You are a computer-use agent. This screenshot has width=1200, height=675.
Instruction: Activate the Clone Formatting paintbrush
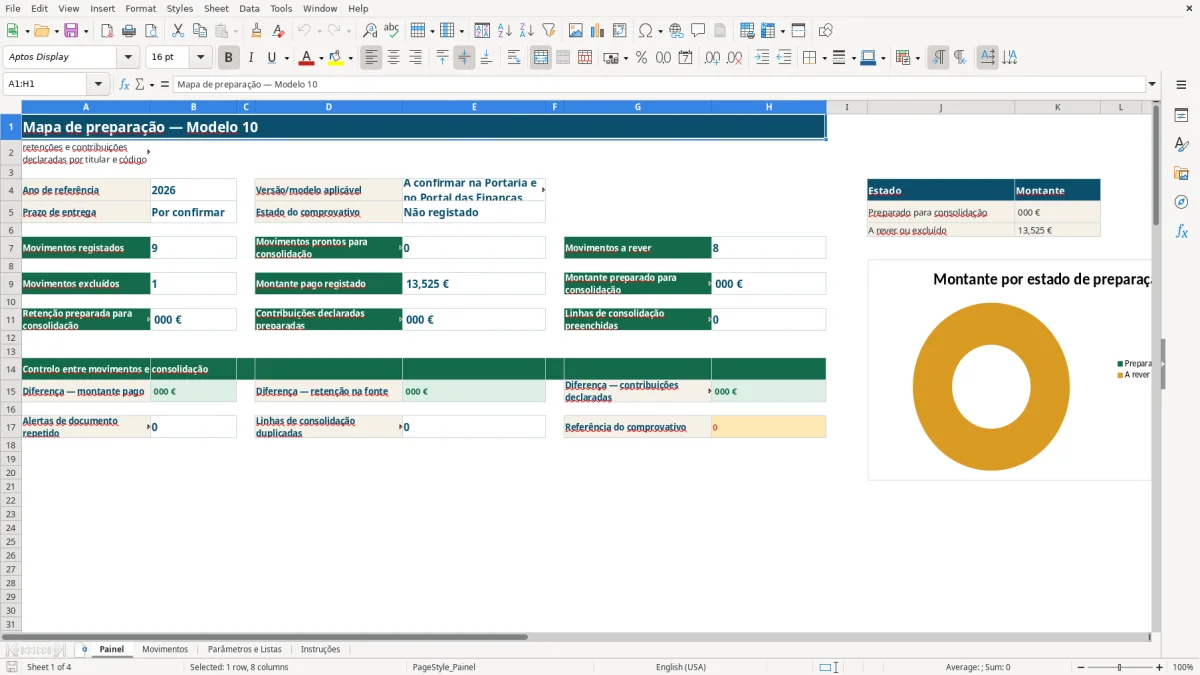(256, 31)
